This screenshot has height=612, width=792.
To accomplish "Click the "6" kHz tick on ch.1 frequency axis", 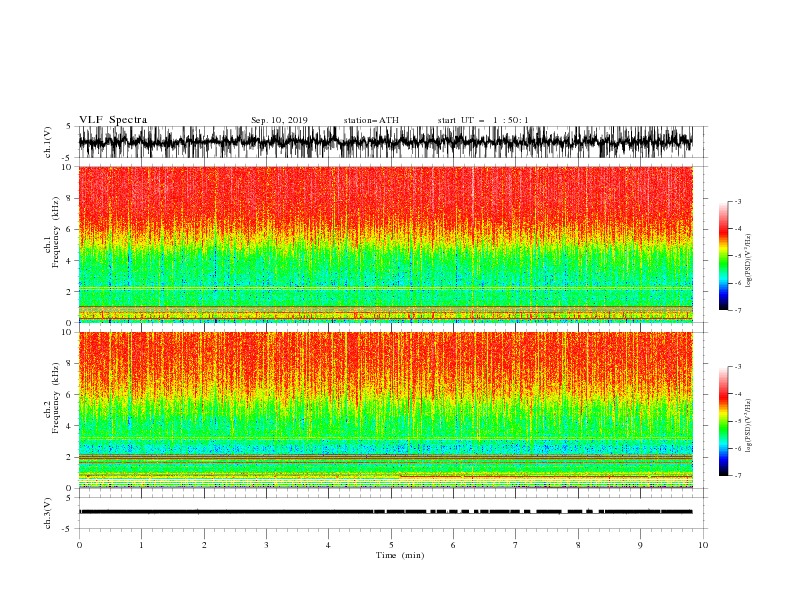I will [x=70, y=229].
